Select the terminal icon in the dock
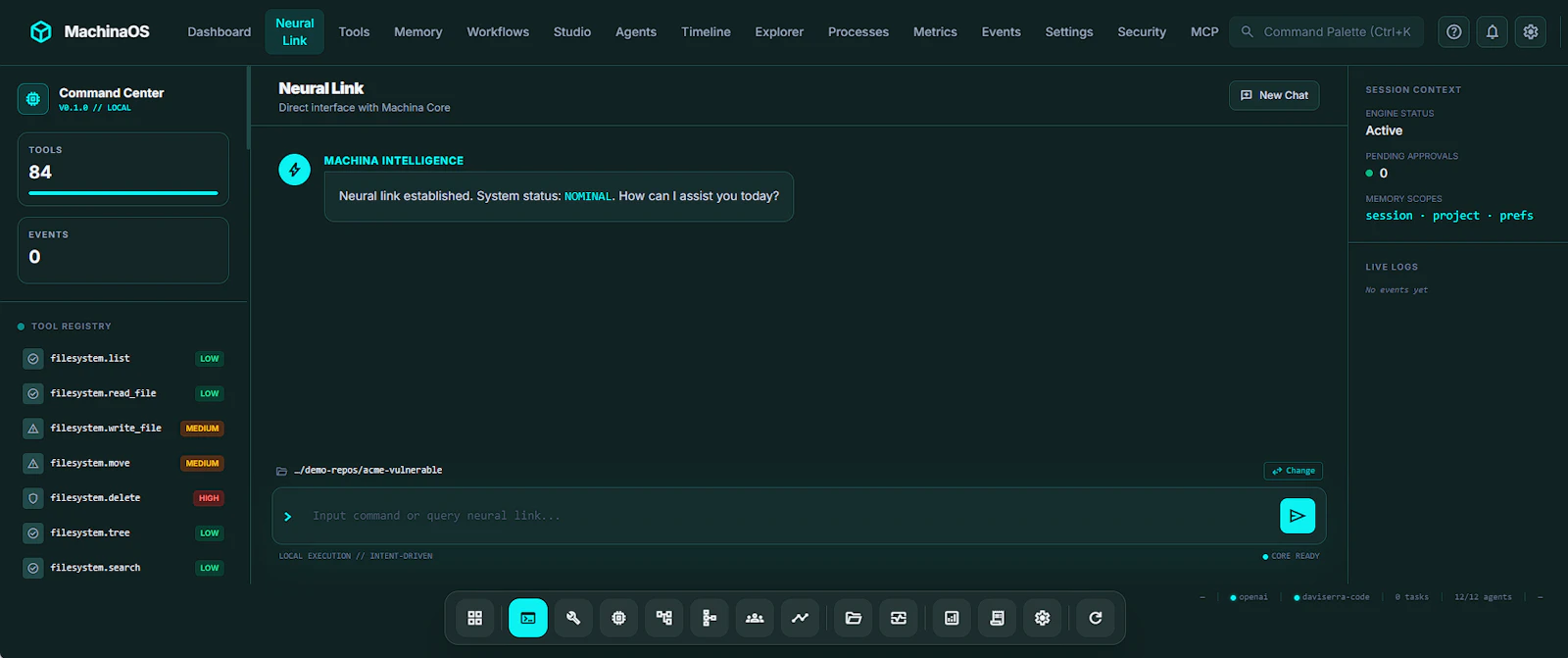This screenshot has height=658, width=1568. point(528,618)
